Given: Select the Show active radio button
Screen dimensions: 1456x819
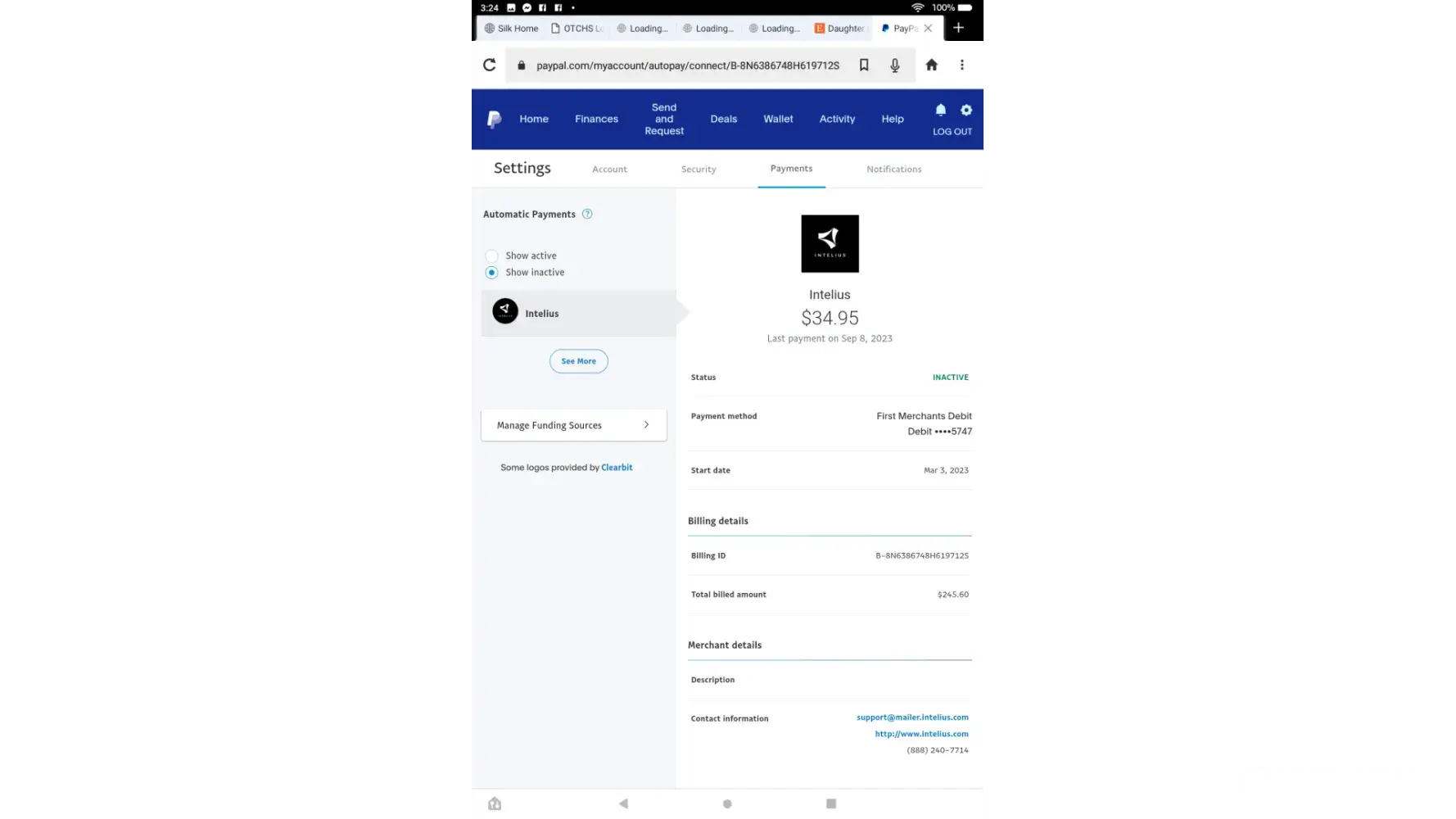Looking at the screenshot, I should pos(491,256).
